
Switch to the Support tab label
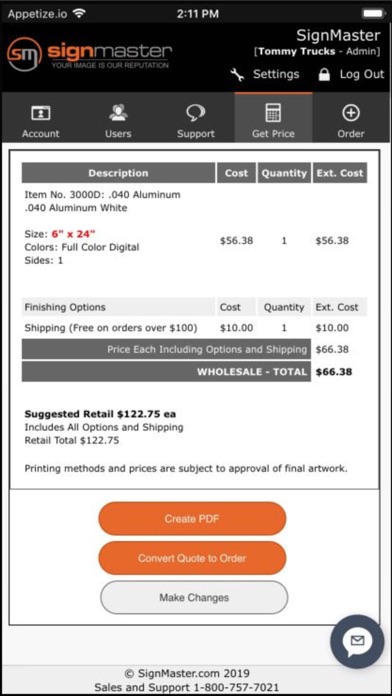(196, 134)
